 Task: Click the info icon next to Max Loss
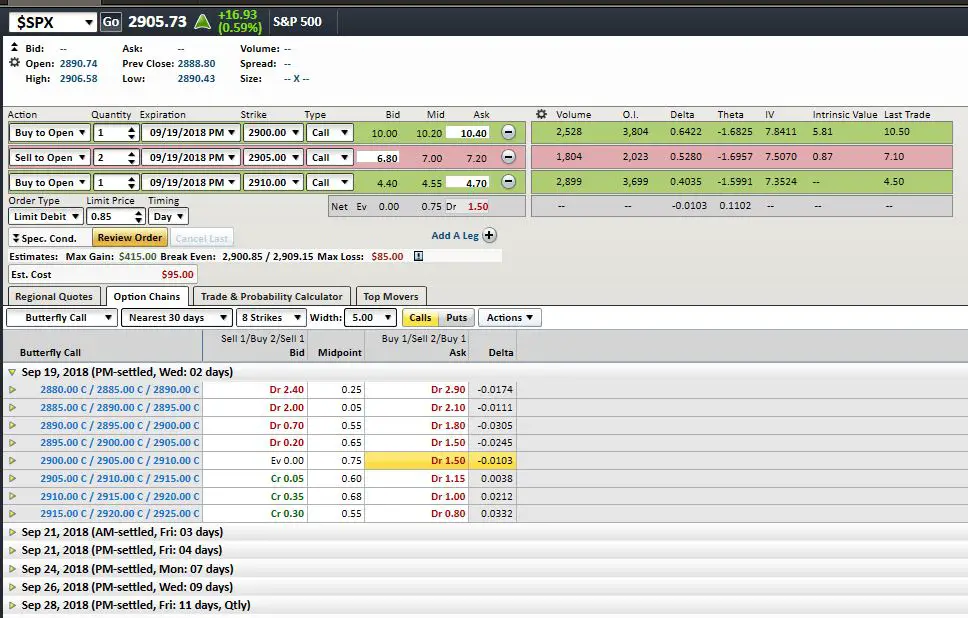pyautogui.click(x=418, y=256)
